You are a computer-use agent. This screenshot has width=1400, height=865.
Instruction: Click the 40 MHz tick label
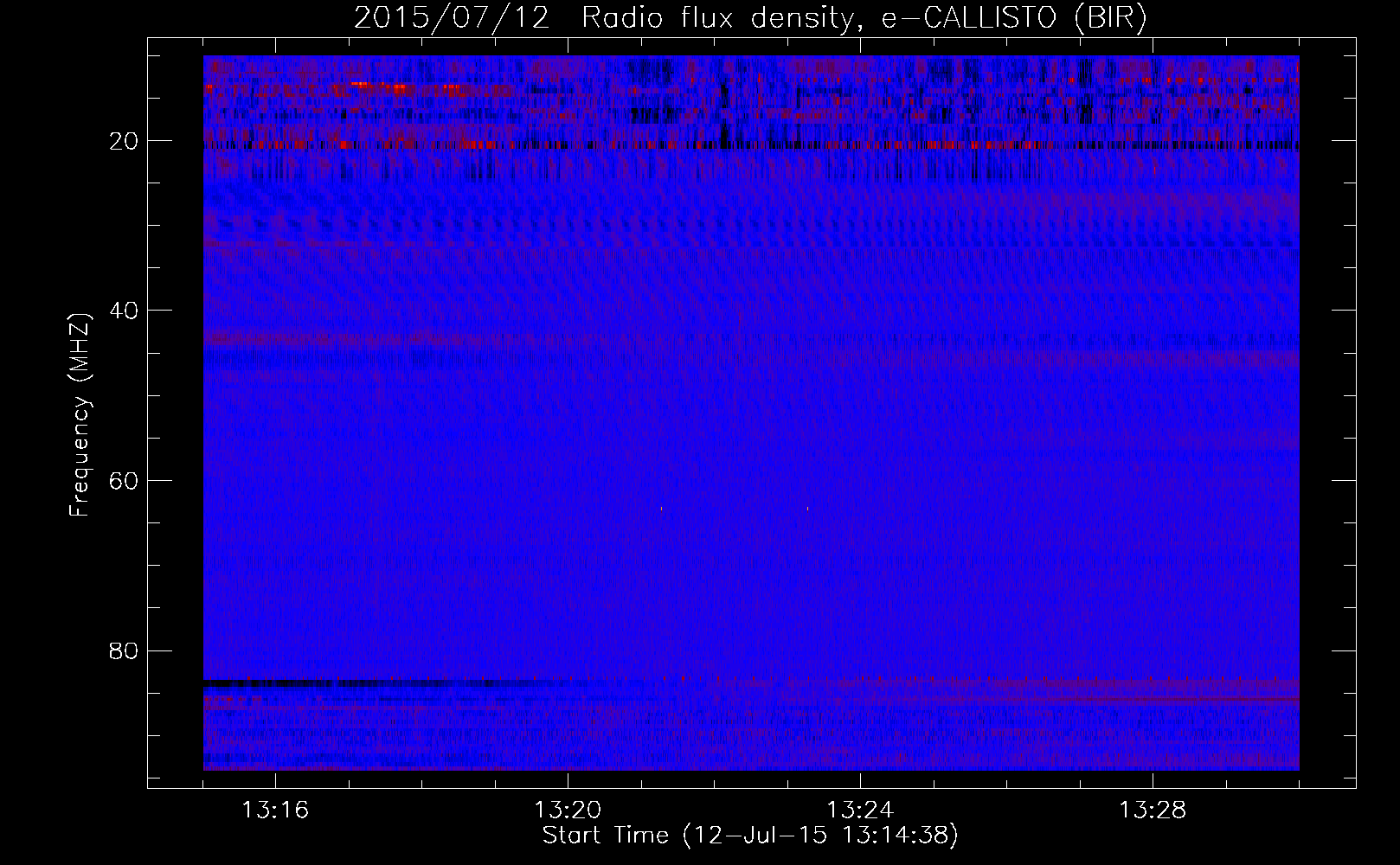(125, 311)
